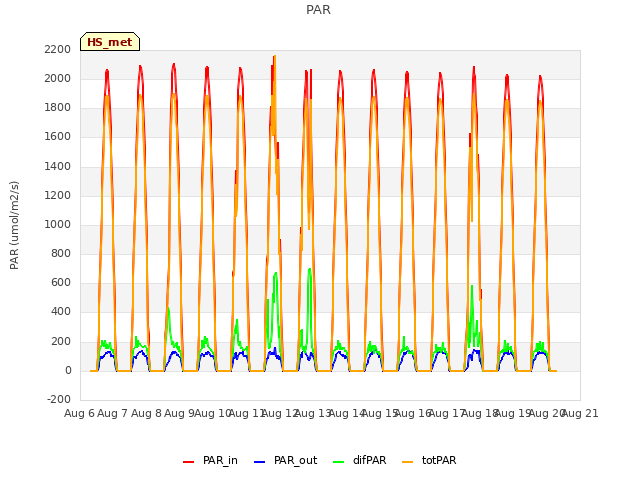This screenshot has width=640, height=480.
Task: Click the Aug 21 x-axis label
Action: coord(580,413)
